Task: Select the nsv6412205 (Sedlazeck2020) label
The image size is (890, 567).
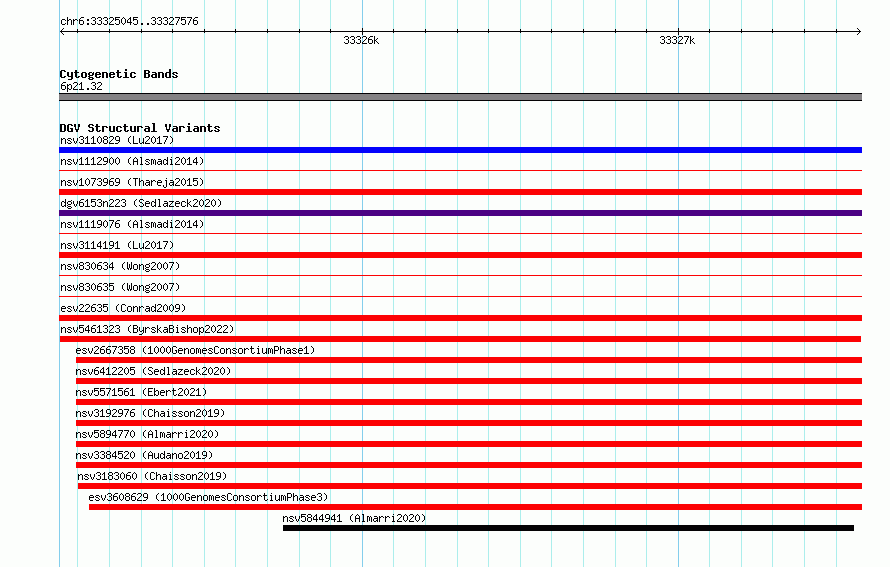Action: (x=153, y=371)
